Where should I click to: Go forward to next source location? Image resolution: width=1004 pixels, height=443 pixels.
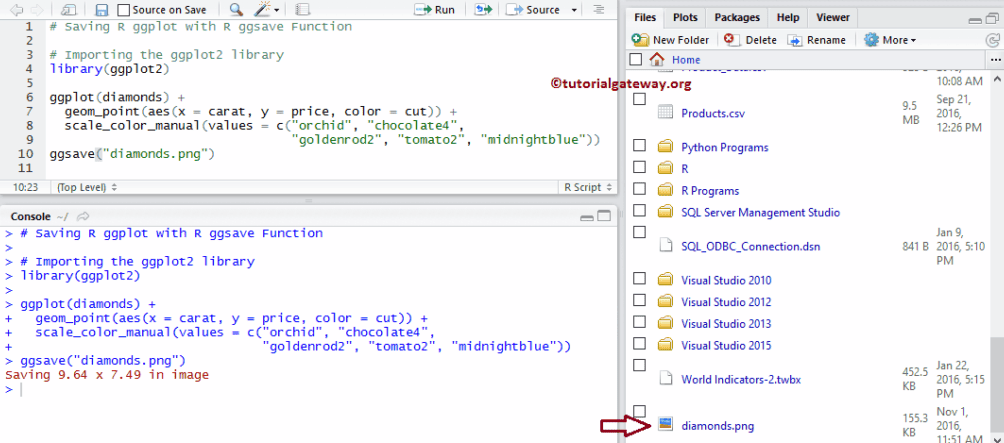[36, 10]
